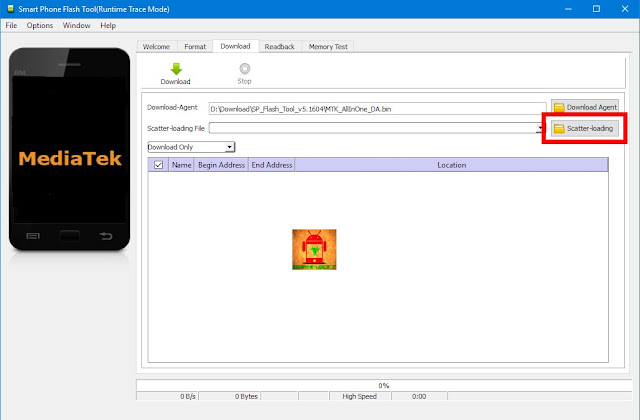640x420 pixels.
Task: Toggle the select-all checkbox in table header
Action: pyautogui.click(x=158, y=165)
